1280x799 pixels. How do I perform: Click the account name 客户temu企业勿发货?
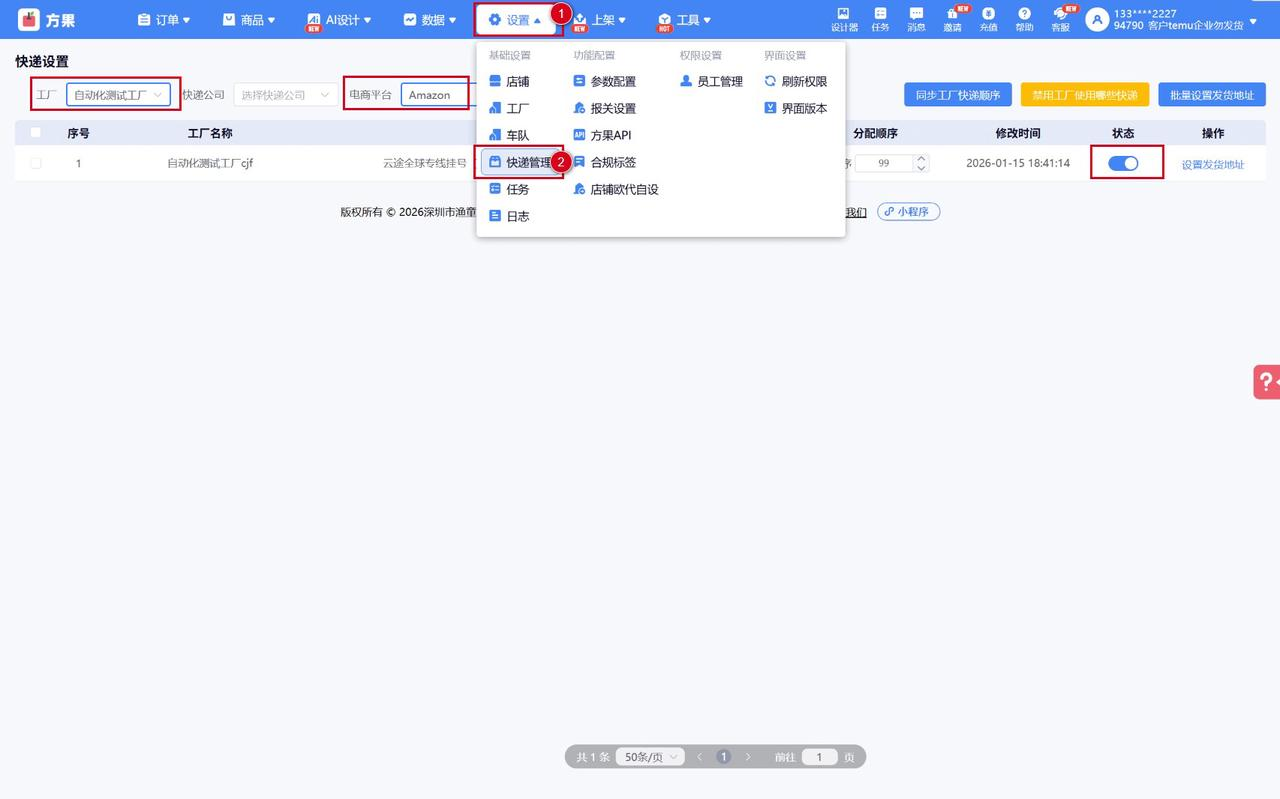coord(1195,26)
